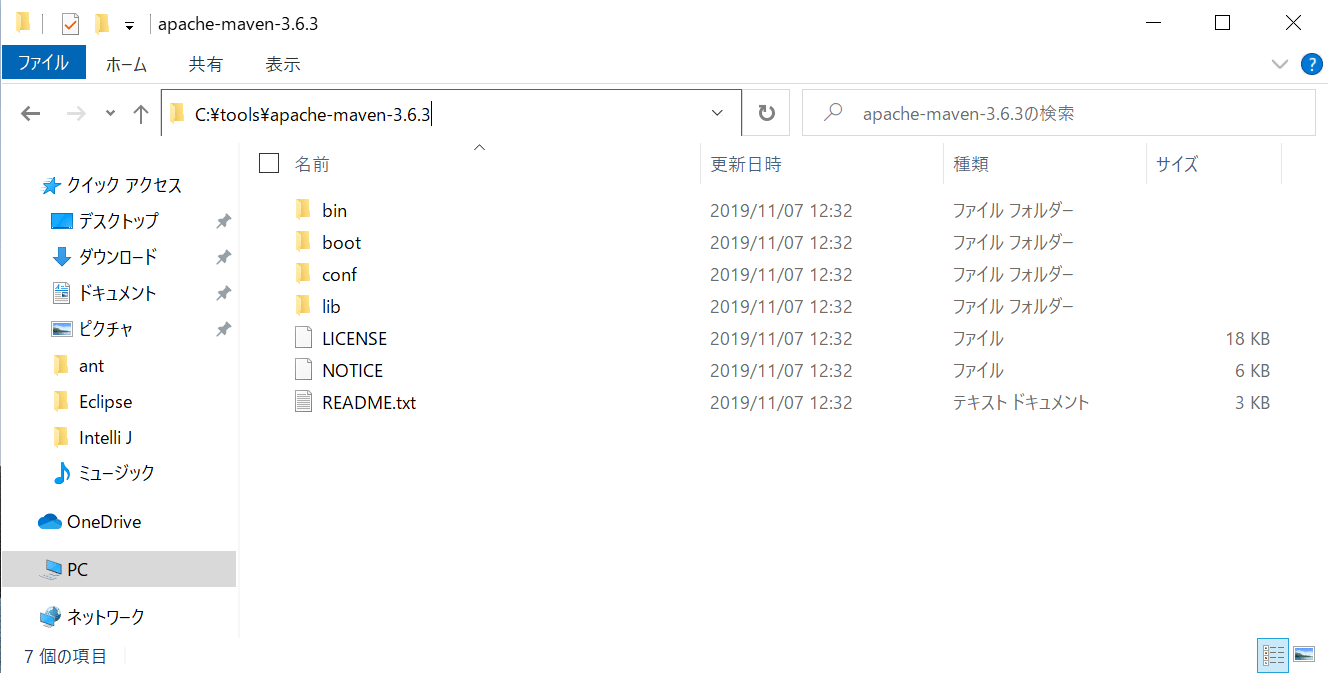Open the Quick Access Toolbar customize dropdown
This screenshot has height=673, width=1329.
129,25
